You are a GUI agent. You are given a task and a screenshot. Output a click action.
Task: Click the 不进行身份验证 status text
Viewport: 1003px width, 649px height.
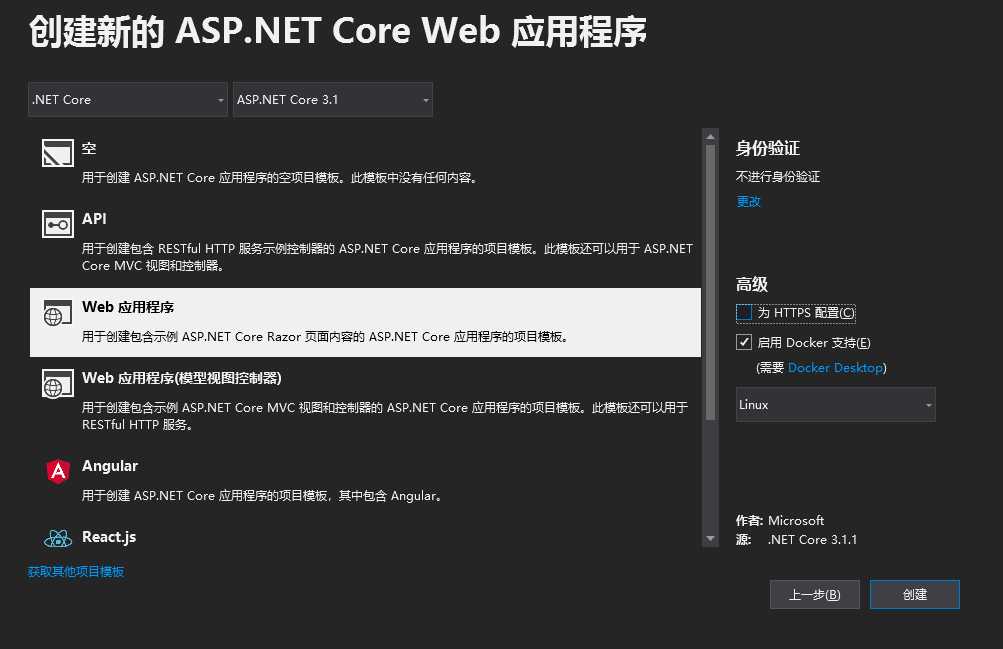tap(778, 176)
